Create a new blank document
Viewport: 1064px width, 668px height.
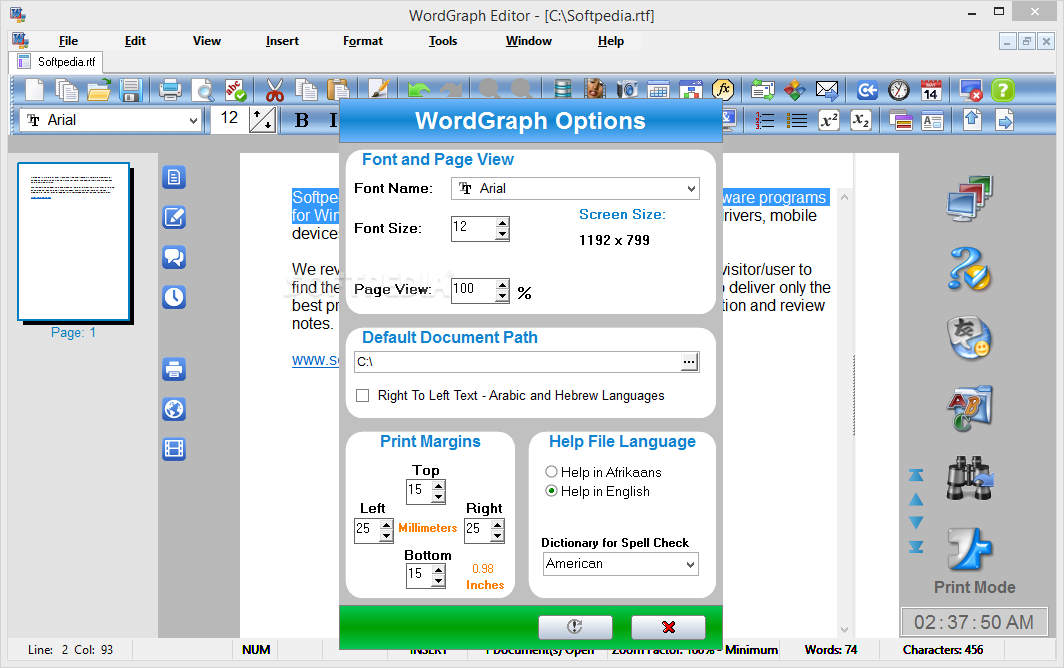pyautogui.click(x=35, y=90)
